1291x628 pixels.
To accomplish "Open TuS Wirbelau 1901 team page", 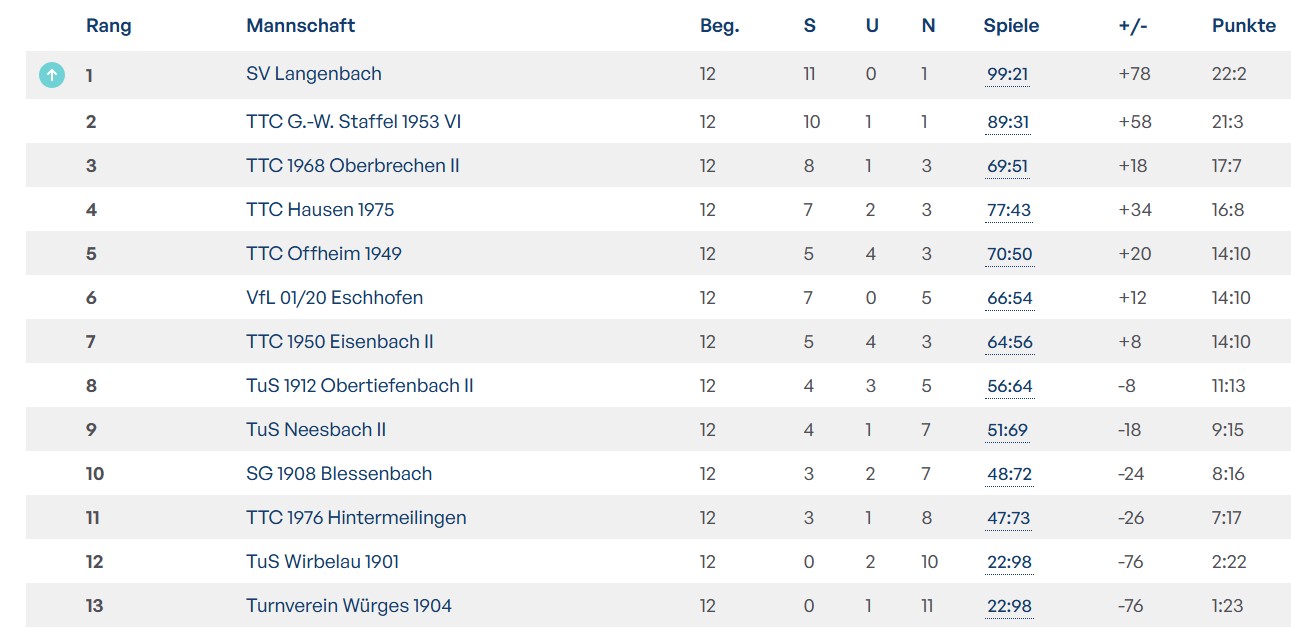I will click(322, 562).
